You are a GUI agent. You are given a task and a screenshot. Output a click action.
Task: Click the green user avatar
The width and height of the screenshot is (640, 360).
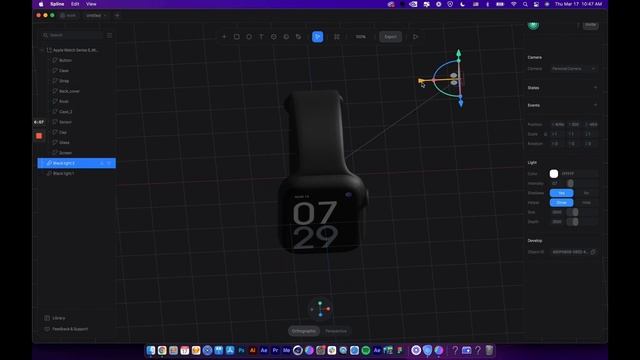click(x=533, y=25)
